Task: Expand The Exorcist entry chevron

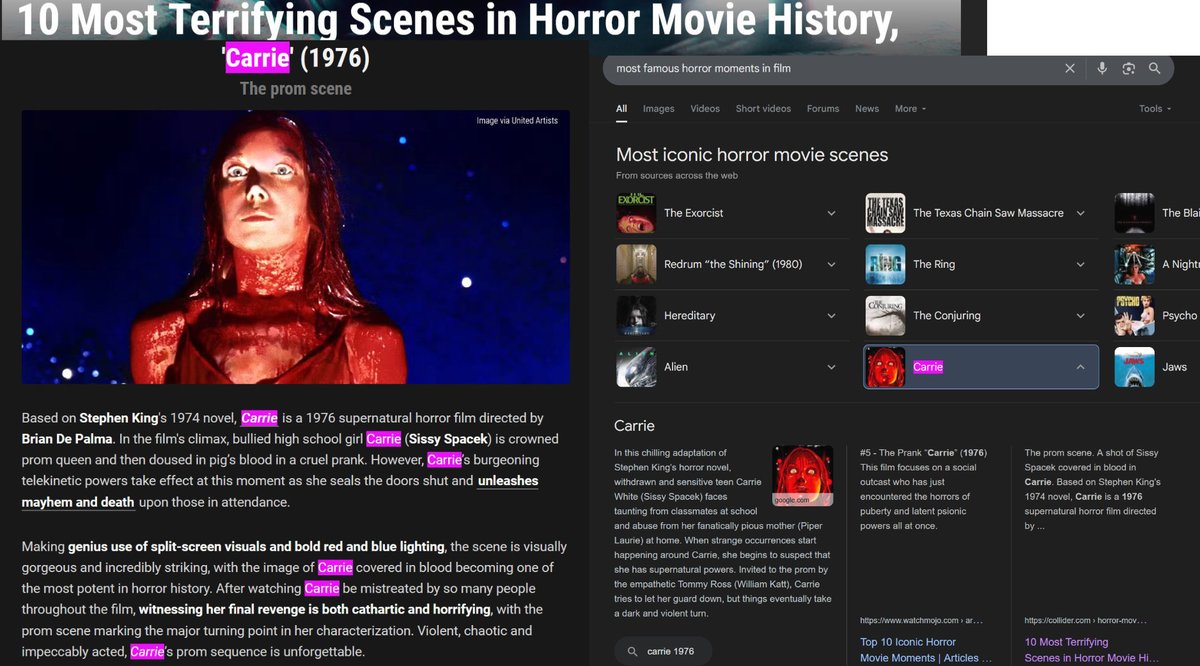Action: pos(831,213)
